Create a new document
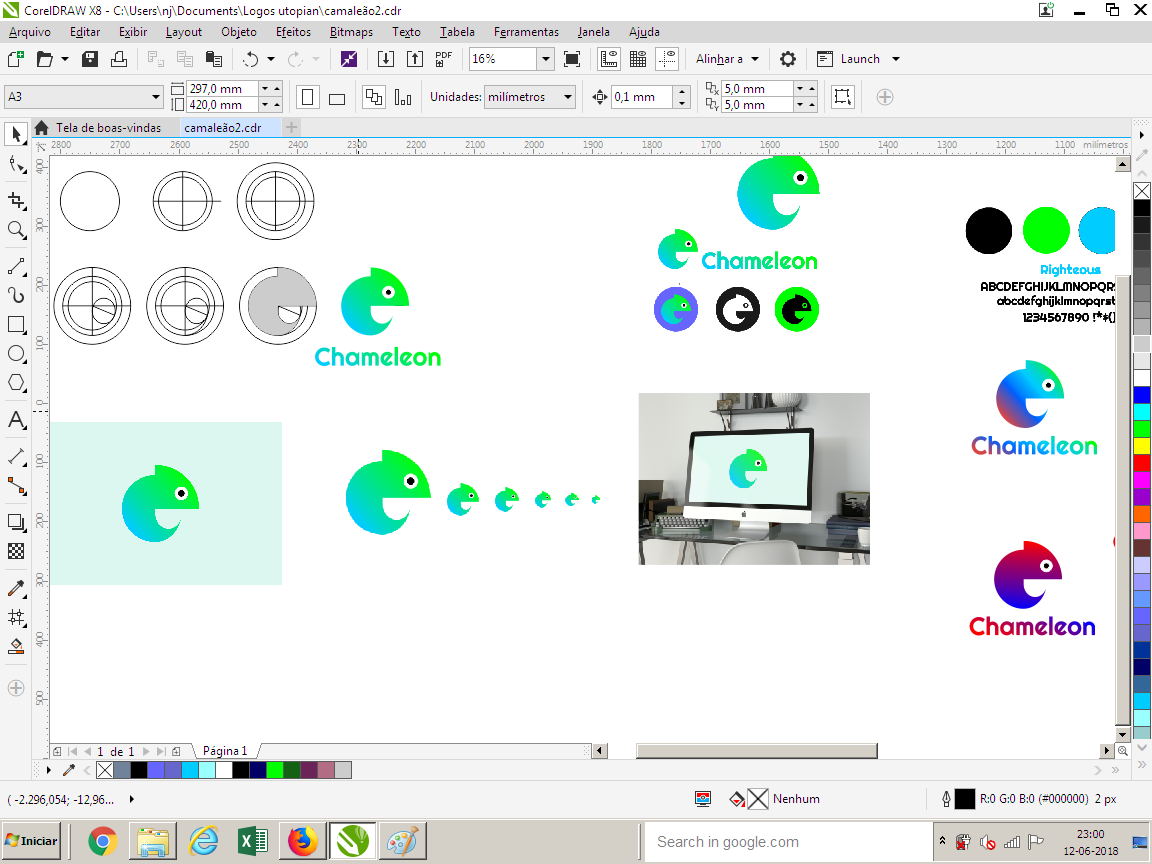 (15, 59)
